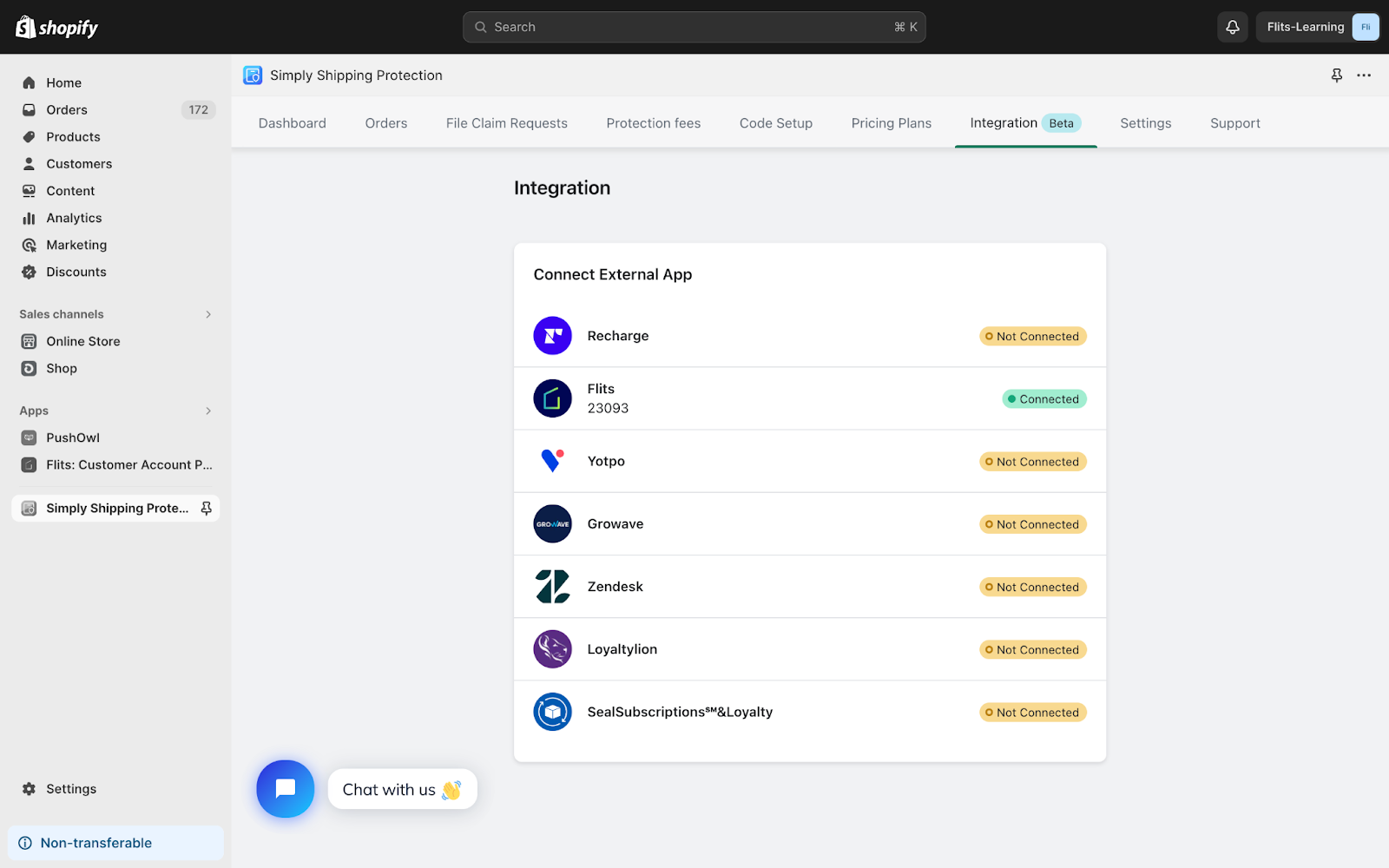The height and width of the screenshot is (868, 1389).
Task: Switch to the Dashboard tab
Action: pos(293,123)
